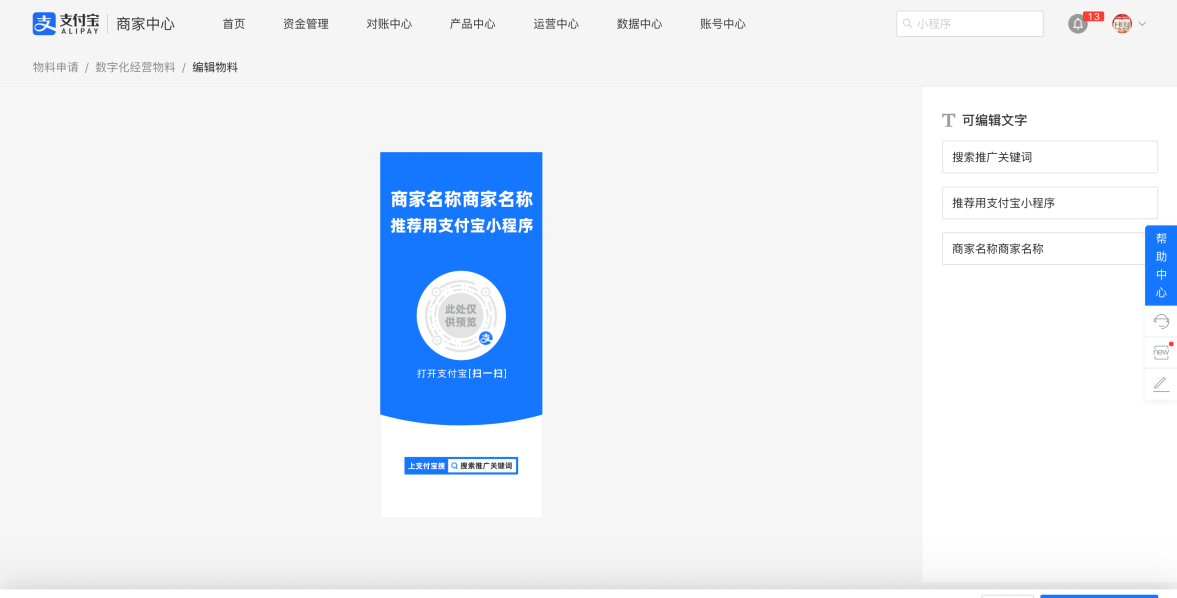Expand the account dropdown chevron
Image resolution: width=1177 pixels, height=598 pixels.
(x=1142, y=24)
